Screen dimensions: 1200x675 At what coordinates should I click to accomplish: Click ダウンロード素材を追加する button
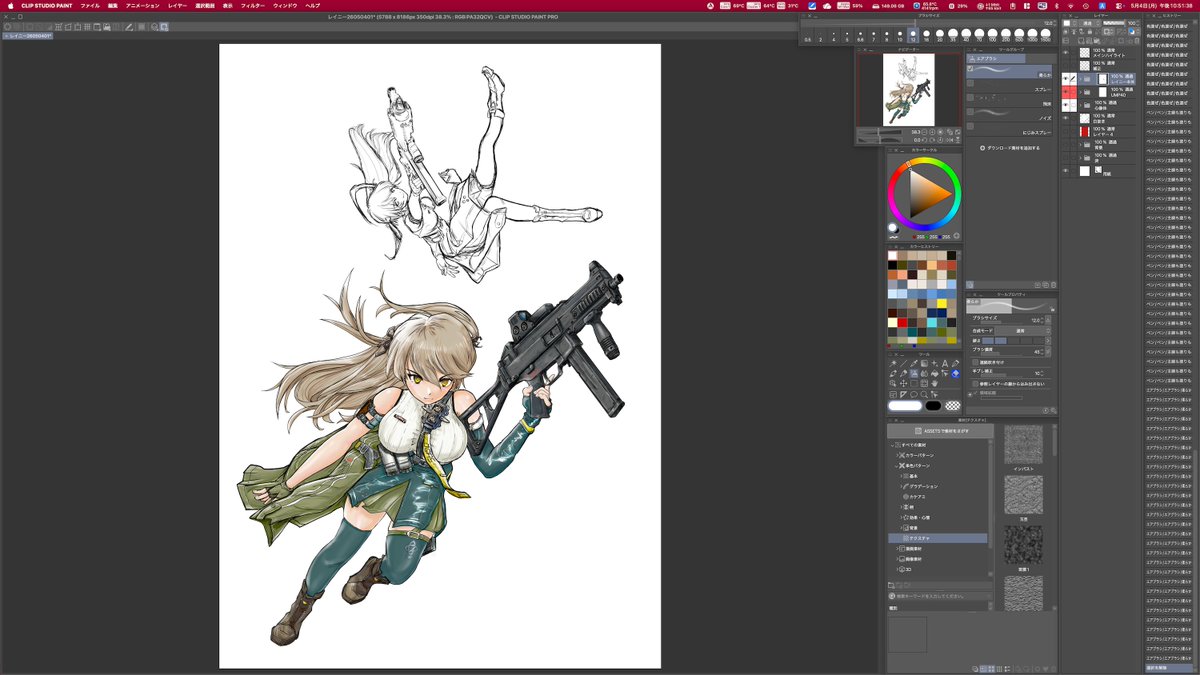click(1013, 148)
